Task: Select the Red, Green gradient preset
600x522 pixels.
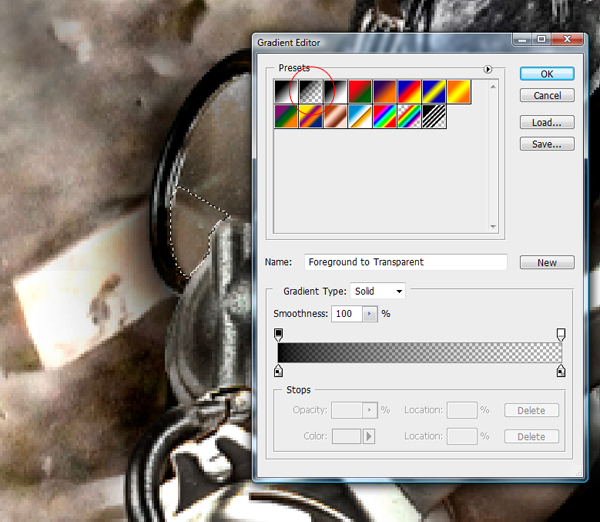Action: 360,91
